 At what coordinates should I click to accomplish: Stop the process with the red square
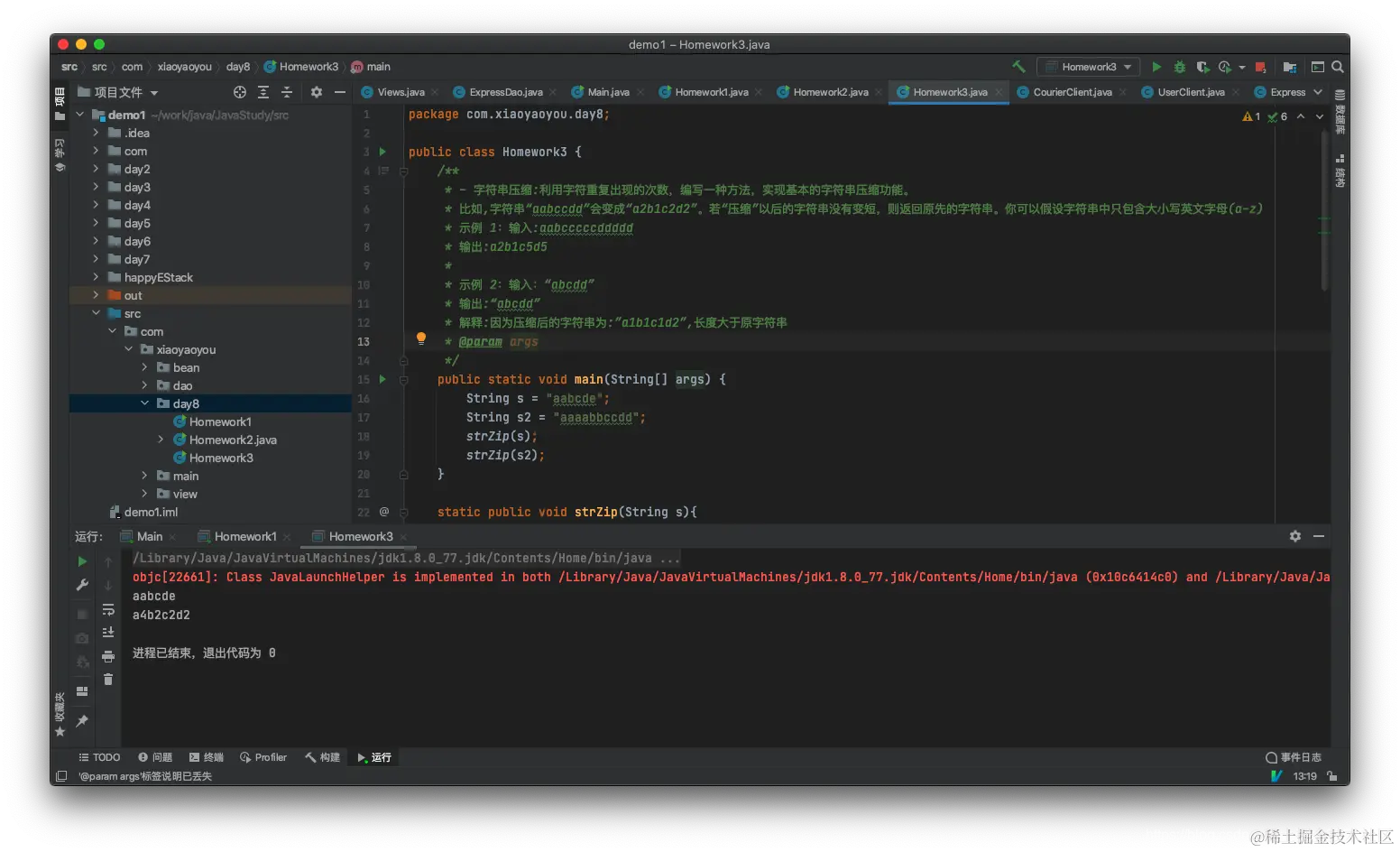[x=1260, y=67]
